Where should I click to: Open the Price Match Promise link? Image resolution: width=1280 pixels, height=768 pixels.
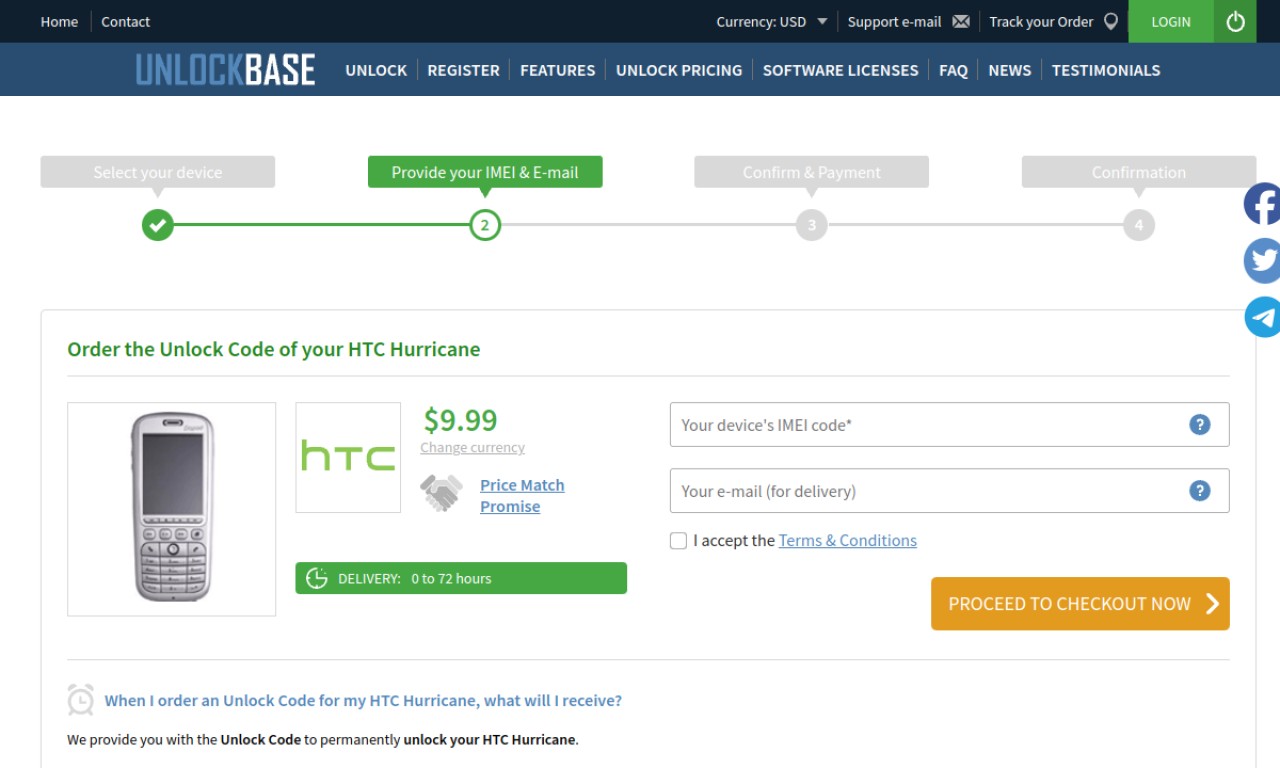[x=522, y=496]
